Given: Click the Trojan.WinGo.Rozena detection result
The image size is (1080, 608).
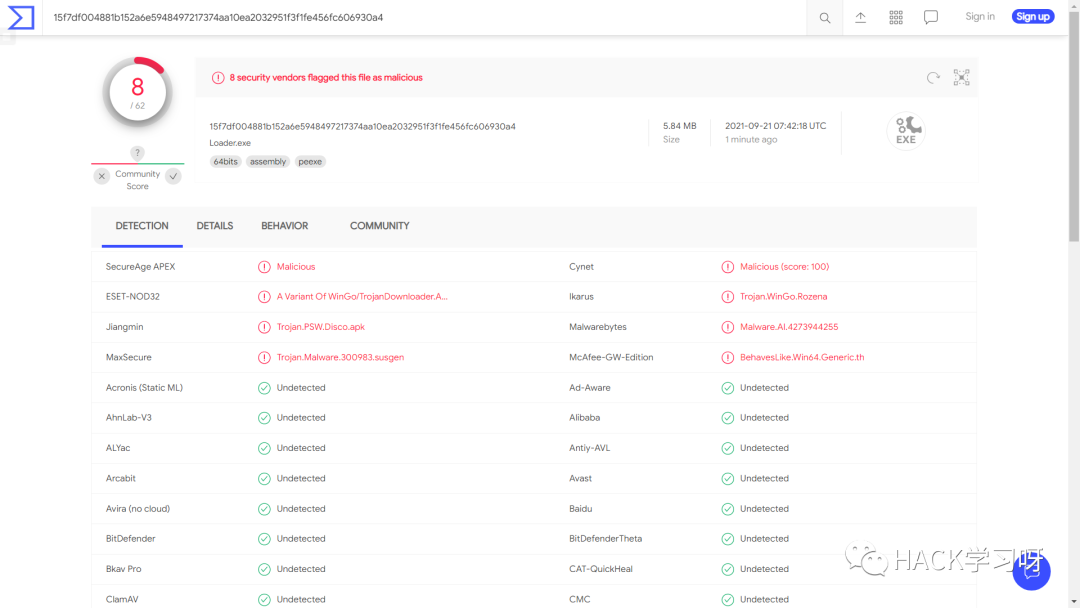Looking at the screenshot, I should (x=784, y=297).
